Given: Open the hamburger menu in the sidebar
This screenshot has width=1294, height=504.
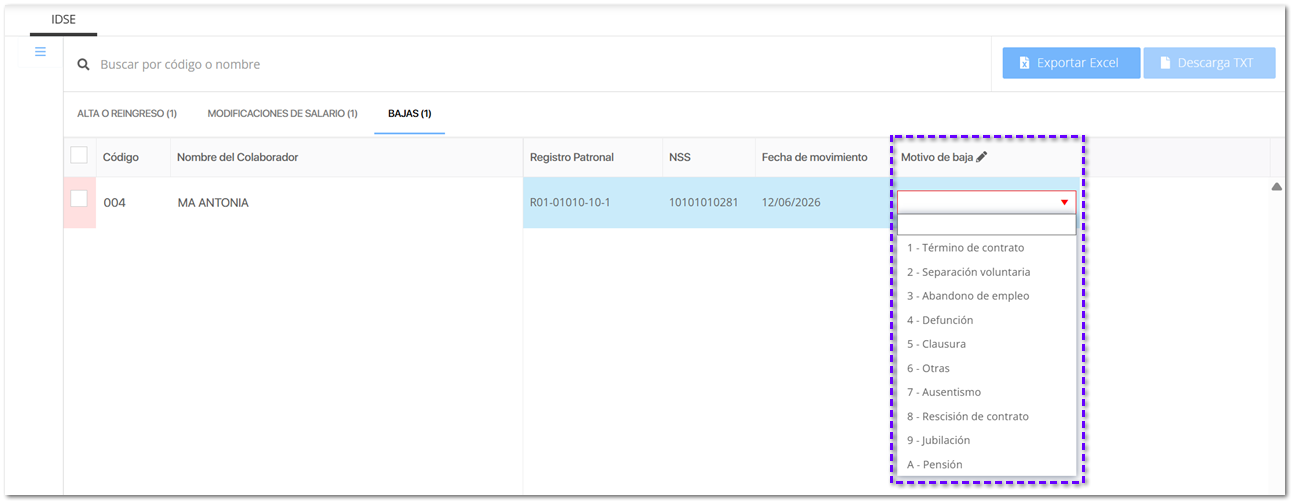Looking at the screenshot, I should coord(40,51).
